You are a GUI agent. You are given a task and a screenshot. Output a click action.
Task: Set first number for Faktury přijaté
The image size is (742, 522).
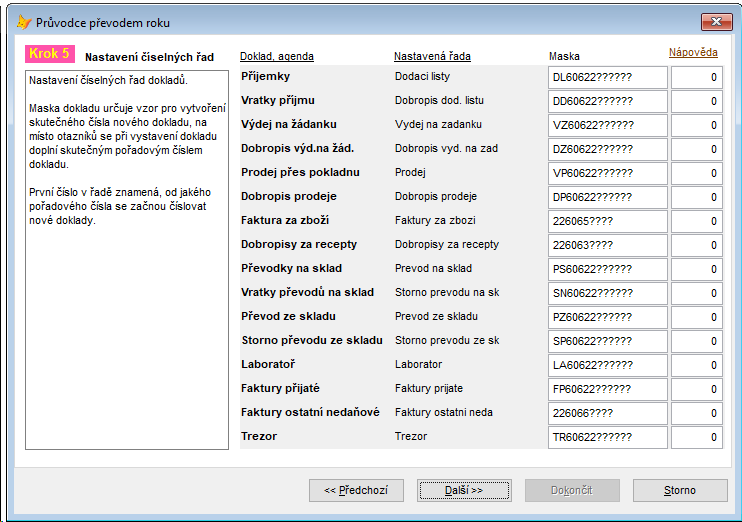pos(697,389)
